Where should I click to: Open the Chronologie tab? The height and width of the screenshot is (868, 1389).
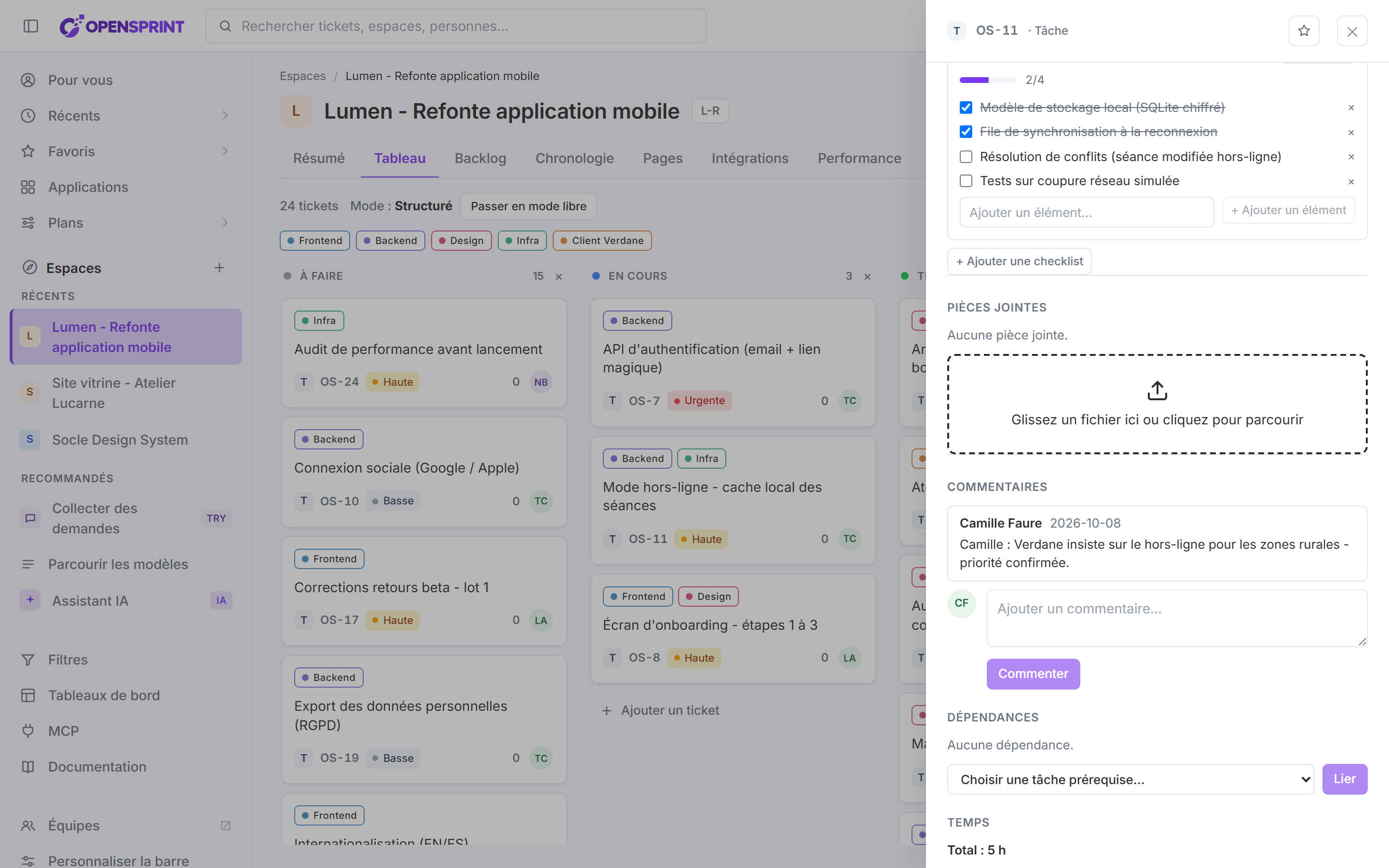point(574,159)
